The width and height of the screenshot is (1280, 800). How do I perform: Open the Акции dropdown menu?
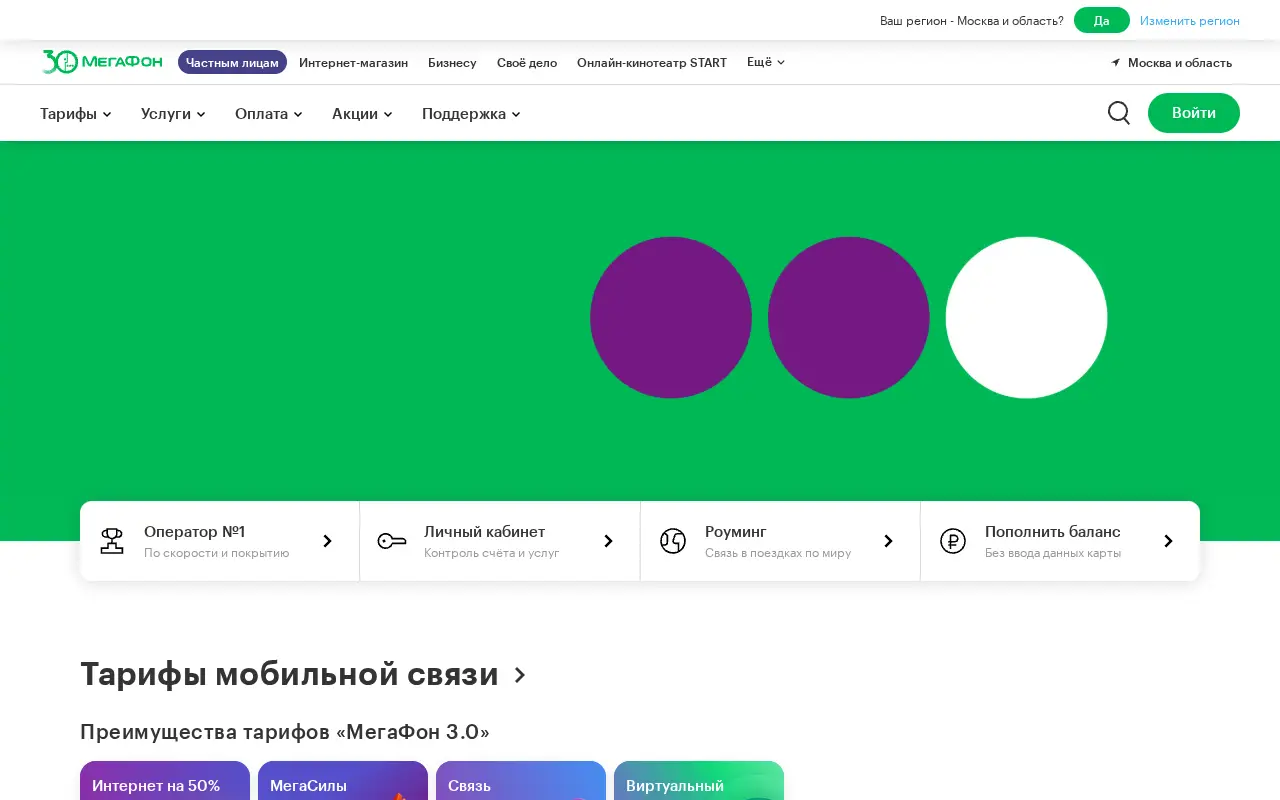click(x=362, y=114)
